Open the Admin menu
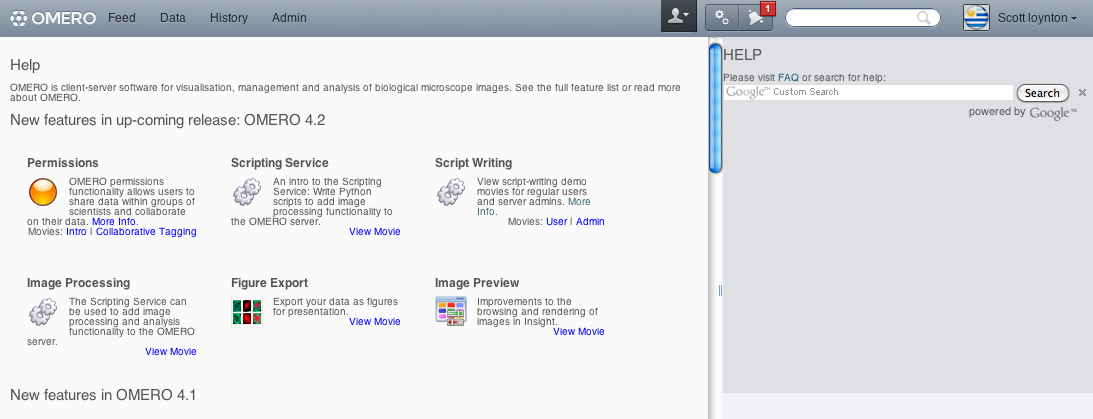This screenshot has width=1093, height=419. pos(289,18)
